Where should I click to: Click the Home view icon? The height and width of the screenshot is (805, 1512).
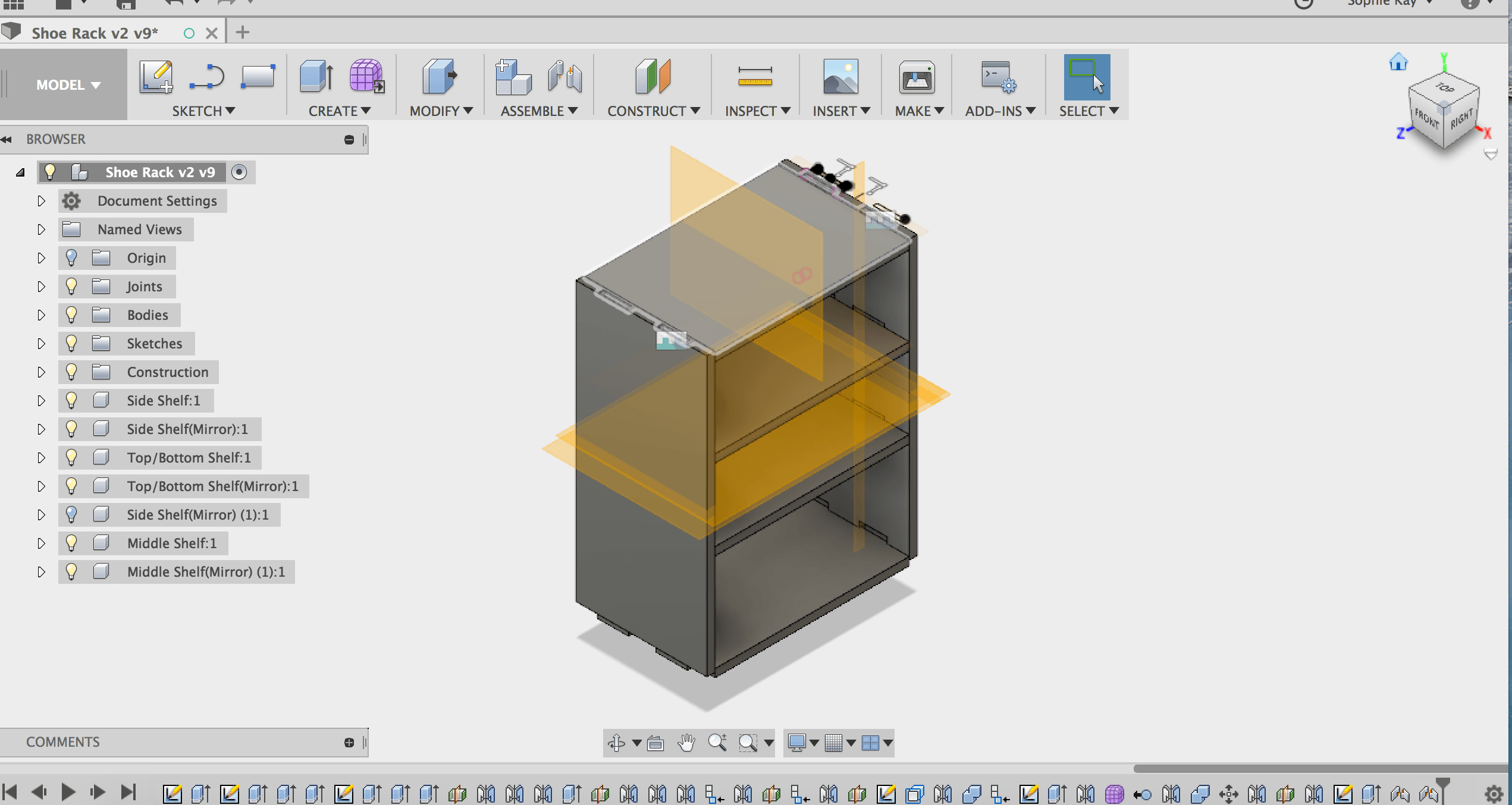tap(1398, 62)
